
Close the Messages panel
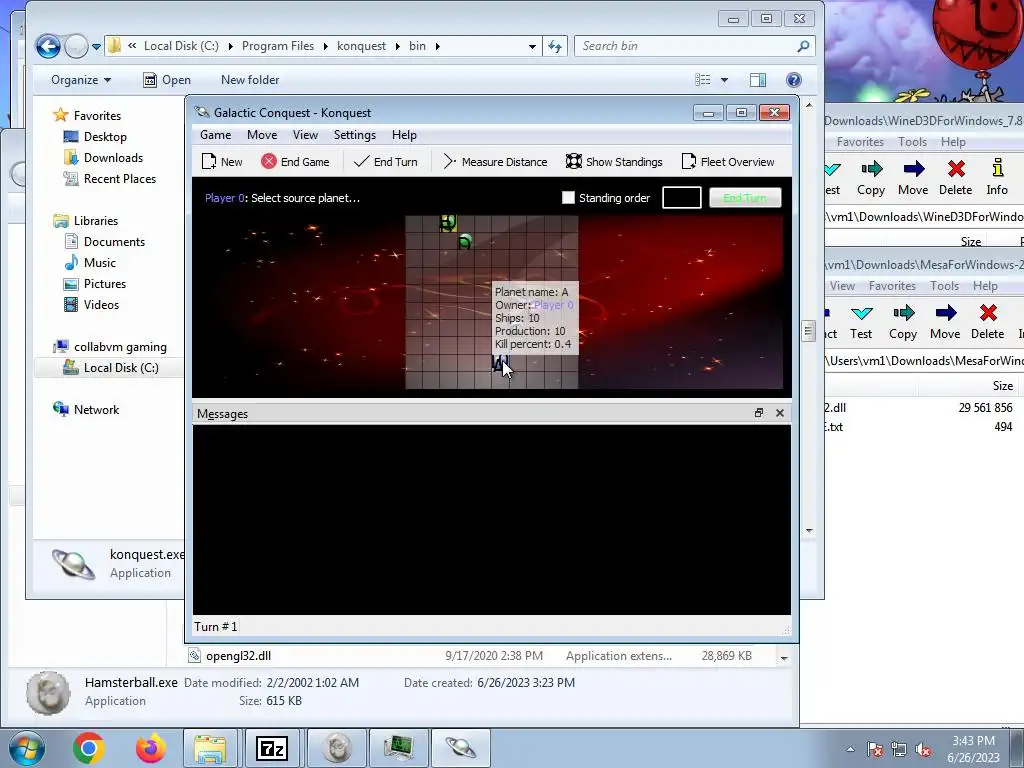(780, 413)
